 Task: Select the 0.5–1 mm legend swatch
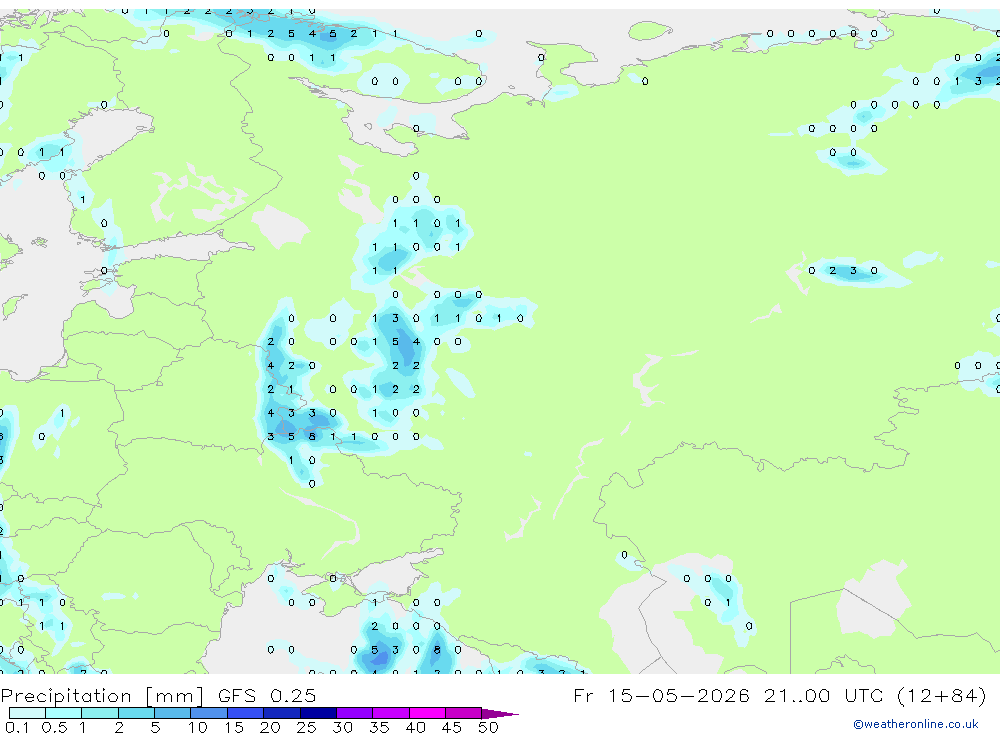click(x=63, y=713)
